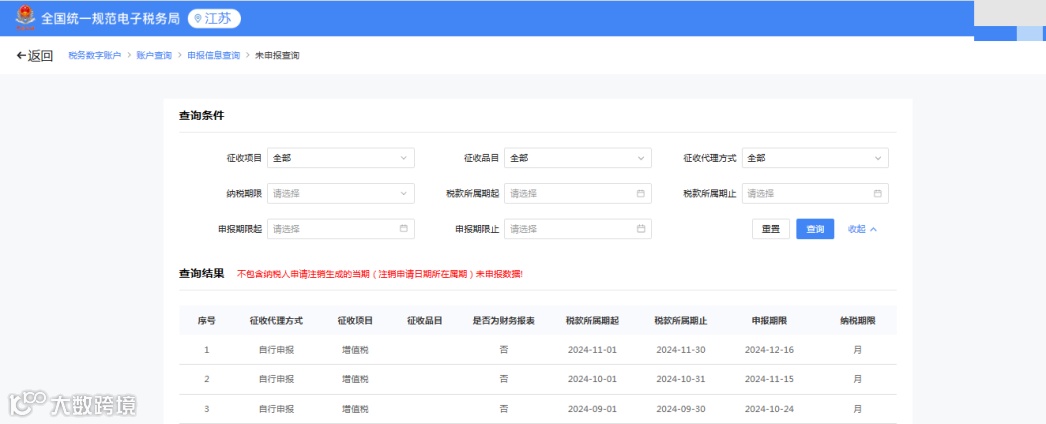Click the 查询条件 section heading

pyautogui.click(x=201, y=115)
